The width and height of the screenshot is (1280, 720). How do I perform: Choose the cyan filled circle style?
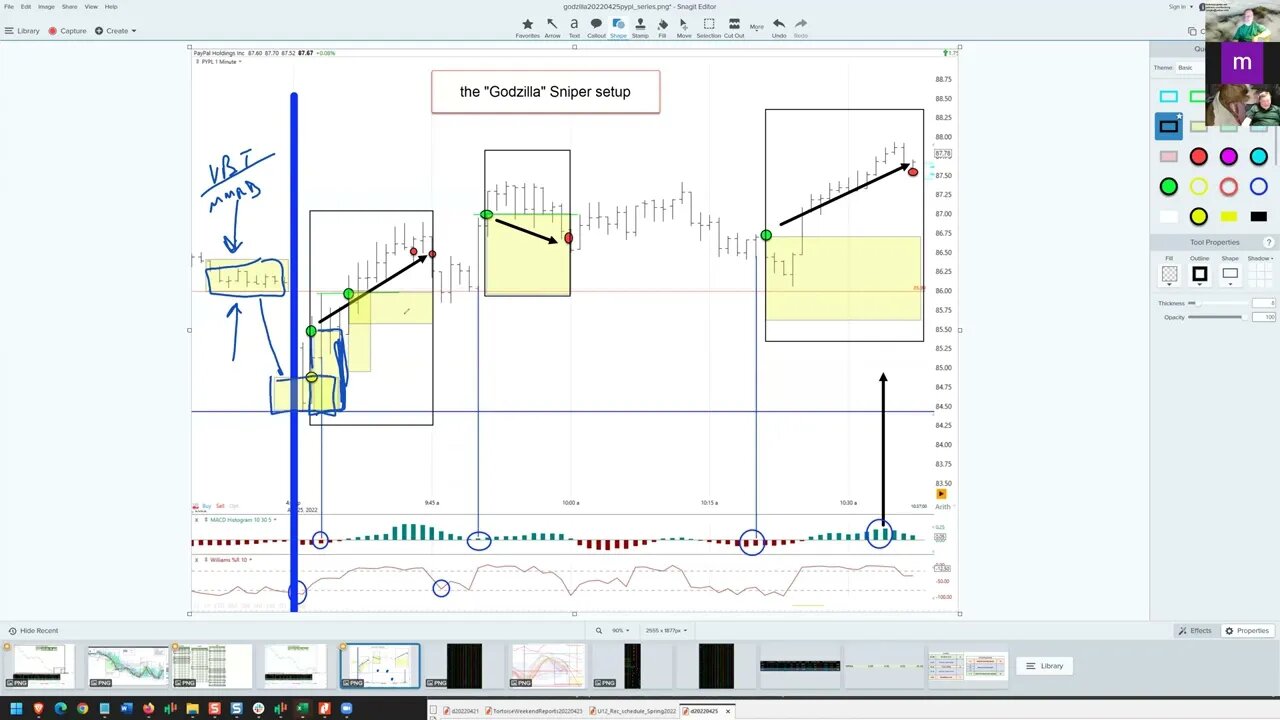[x=1258, y=156]
